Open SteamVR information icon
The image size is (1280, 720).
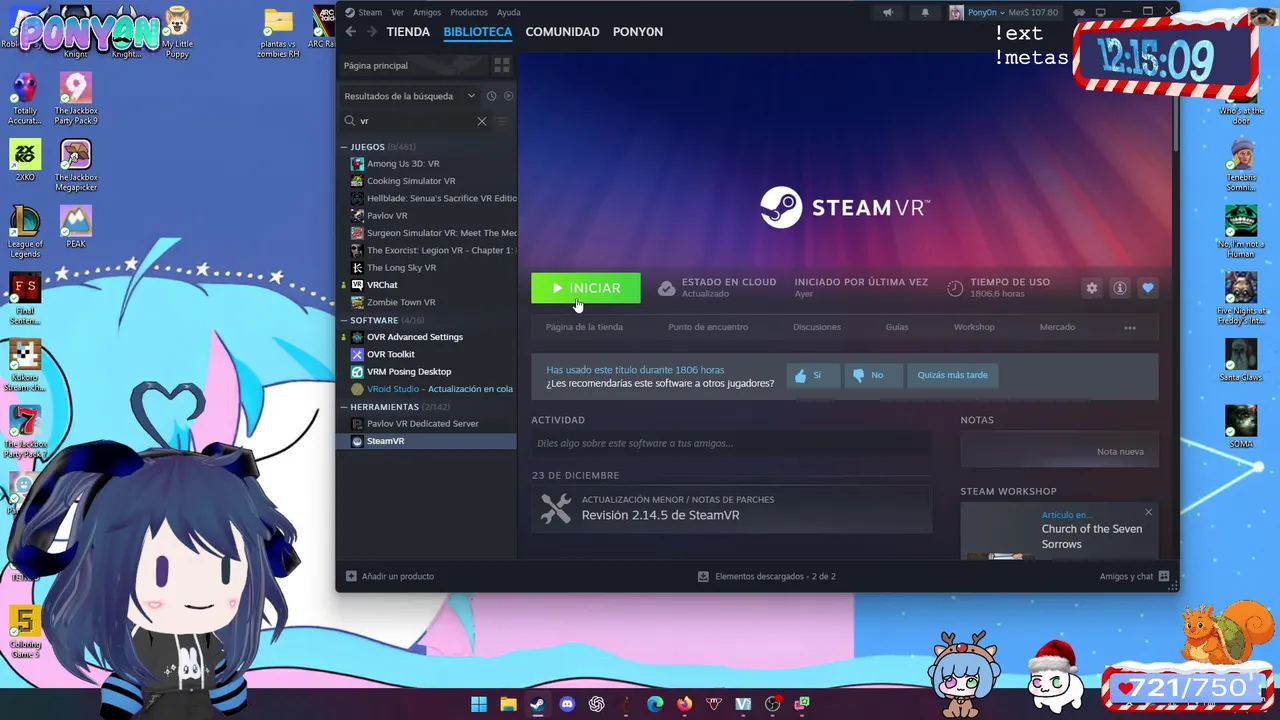[1120, 288]
